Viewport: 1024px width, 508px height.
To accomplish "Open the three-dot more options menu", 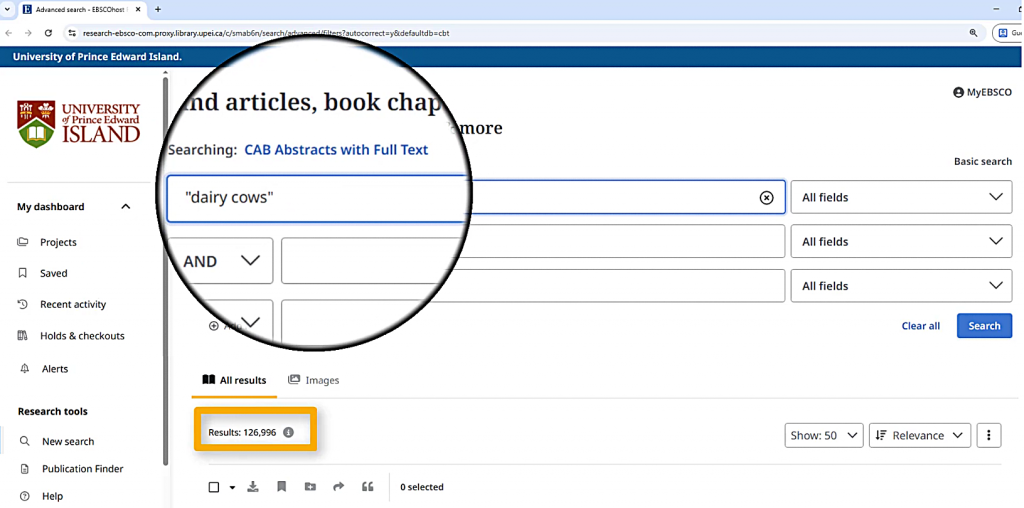I will (x=988, y=435).
